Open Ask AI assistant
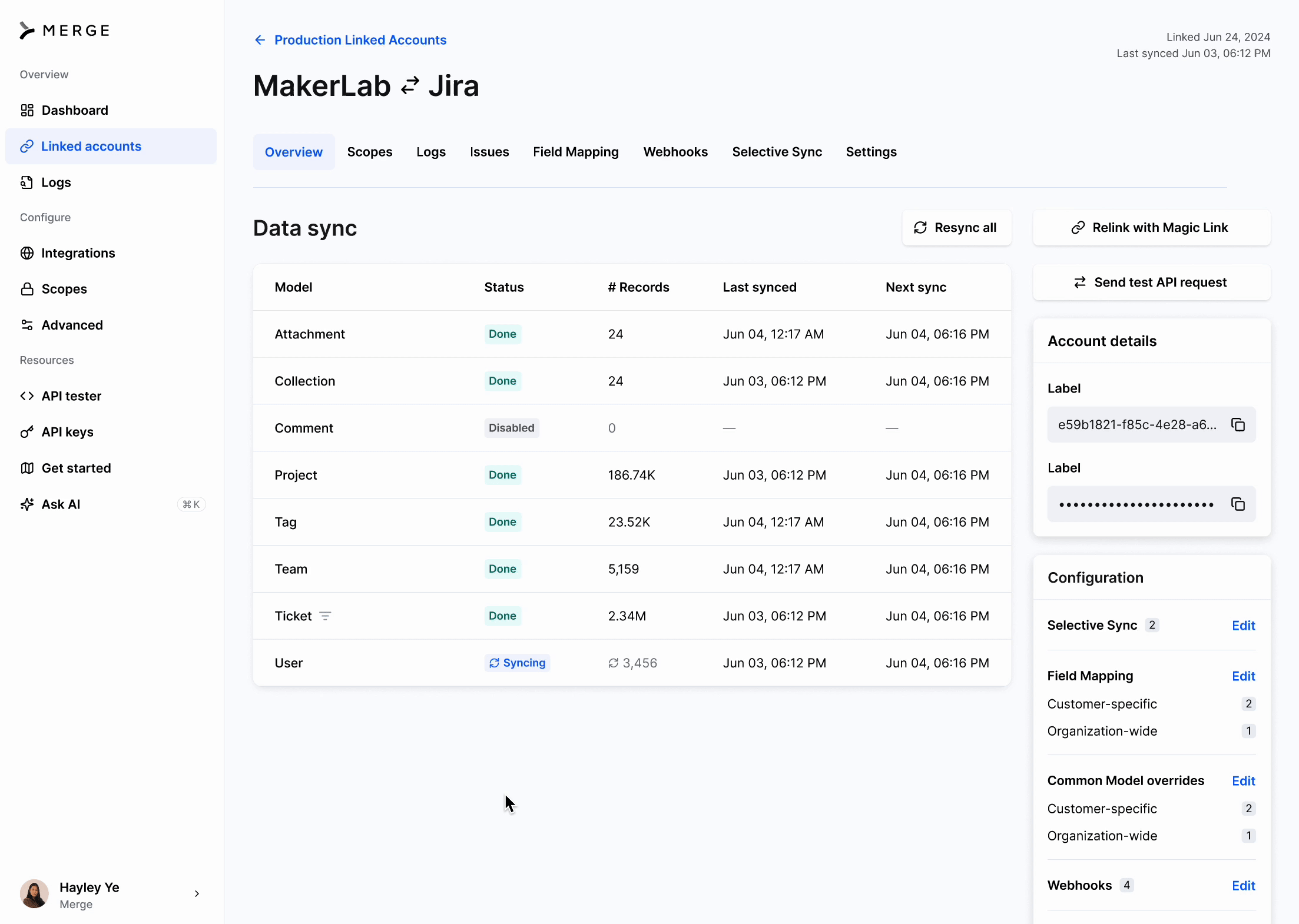The width and height of the screenshot is (1299, 924). [111, 504]
